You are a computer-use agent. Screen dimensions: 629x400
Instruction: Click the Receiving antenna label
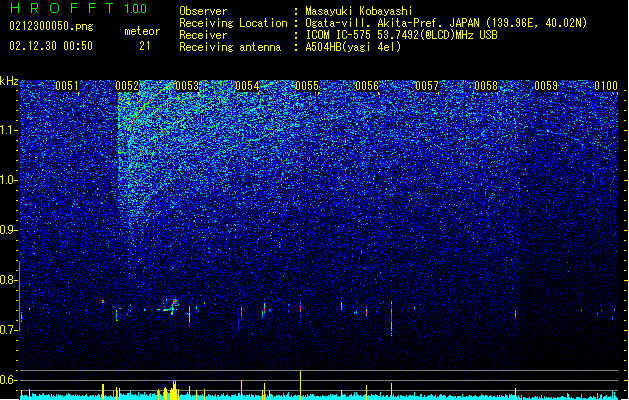tap(230, 47)
